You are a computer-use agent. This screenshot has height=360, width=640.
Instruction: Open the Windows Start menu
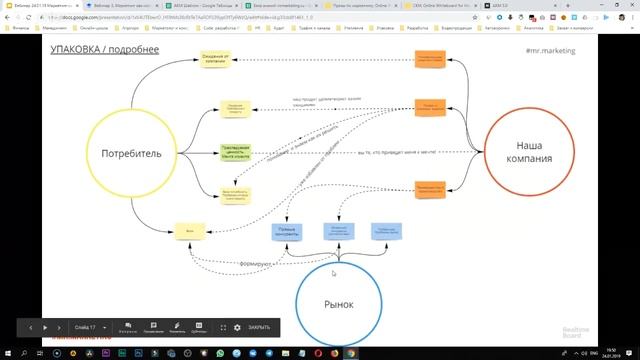tap(7, 353)
